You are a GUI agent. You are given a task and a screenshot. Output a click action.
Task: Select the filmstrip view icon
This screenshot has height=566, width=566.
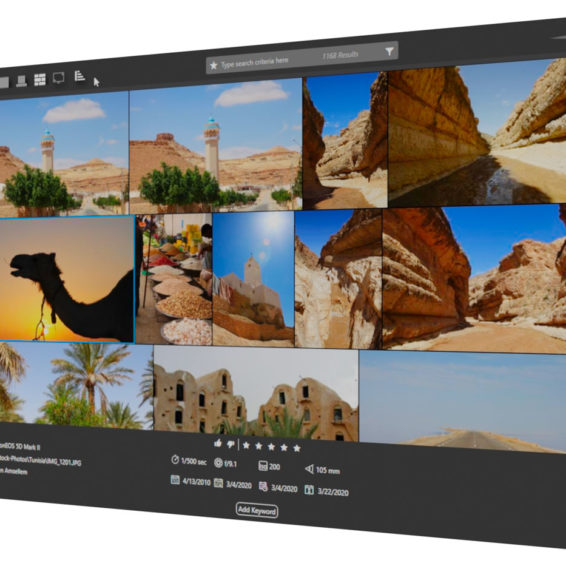(22, 81)
